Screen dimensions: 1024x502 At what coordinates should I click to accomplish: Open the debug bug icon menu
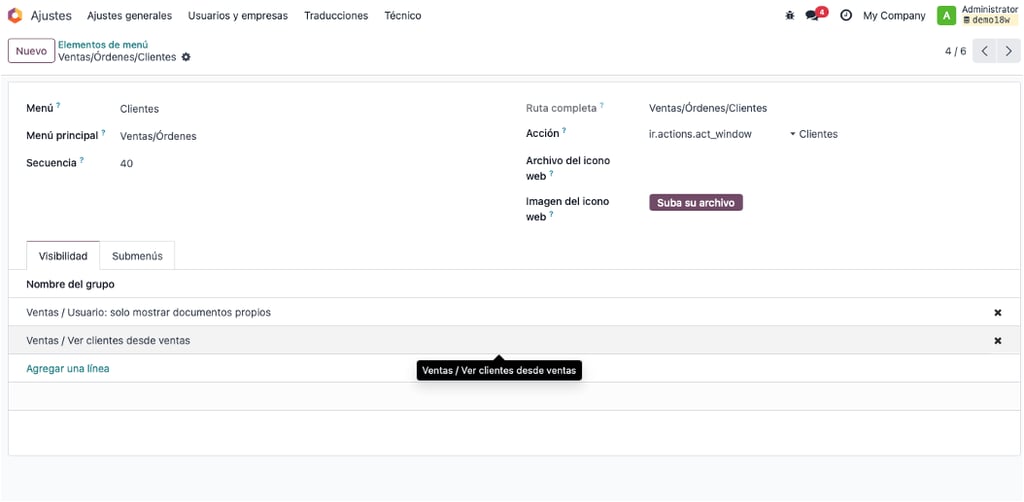(790, 15)
